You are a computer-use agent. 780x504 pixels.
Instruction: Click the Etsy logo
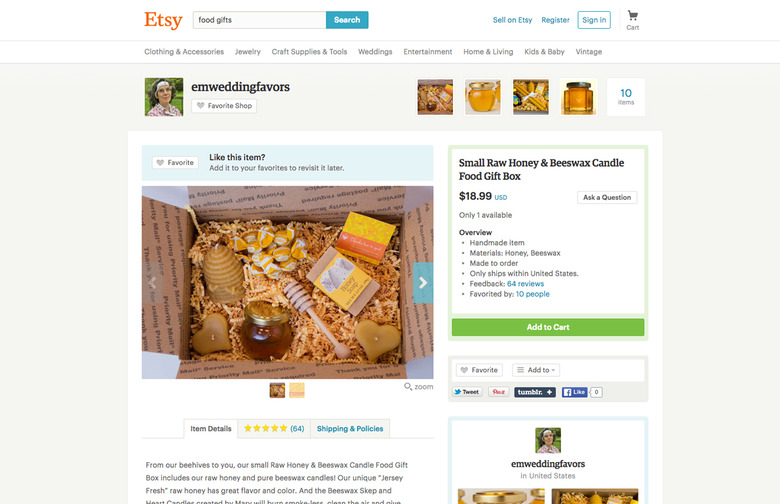click(163, 20)
